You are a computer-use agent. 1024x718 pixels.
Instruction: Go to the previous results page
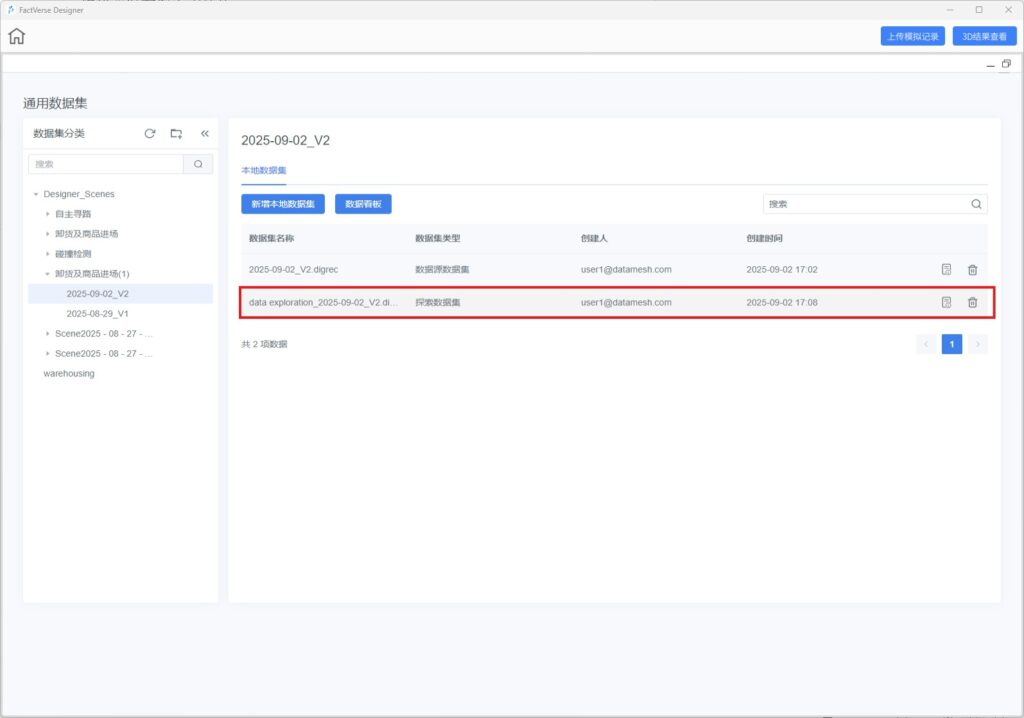(x=926, y=344)
